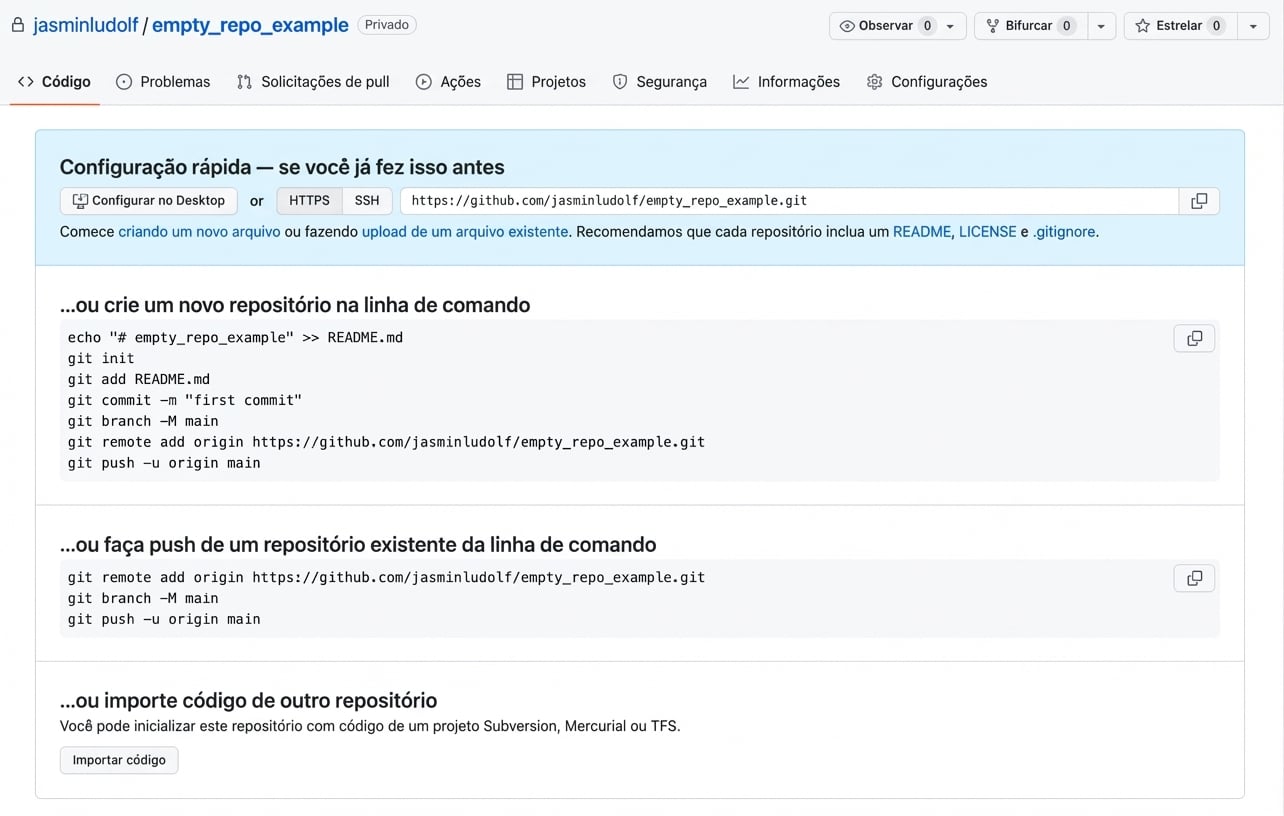1284x816 pixels.
Task: Star the repo with Estrelar button
Action: click(x=1180, y=26)
